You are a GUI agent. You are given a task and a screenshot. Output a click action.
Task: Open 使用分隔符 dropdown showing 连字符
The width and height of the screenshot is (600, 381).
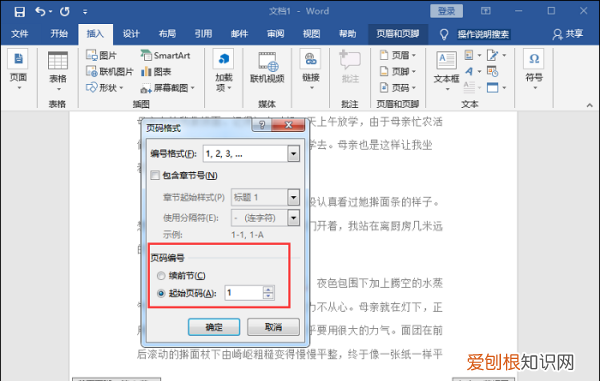coord(293,218)
